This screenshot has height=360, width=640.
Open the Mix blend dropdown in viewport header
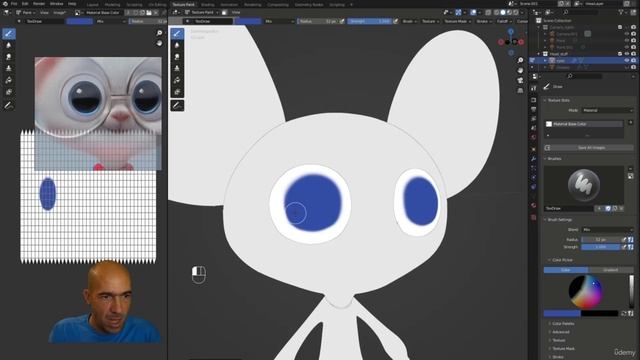tap(279, 21)
